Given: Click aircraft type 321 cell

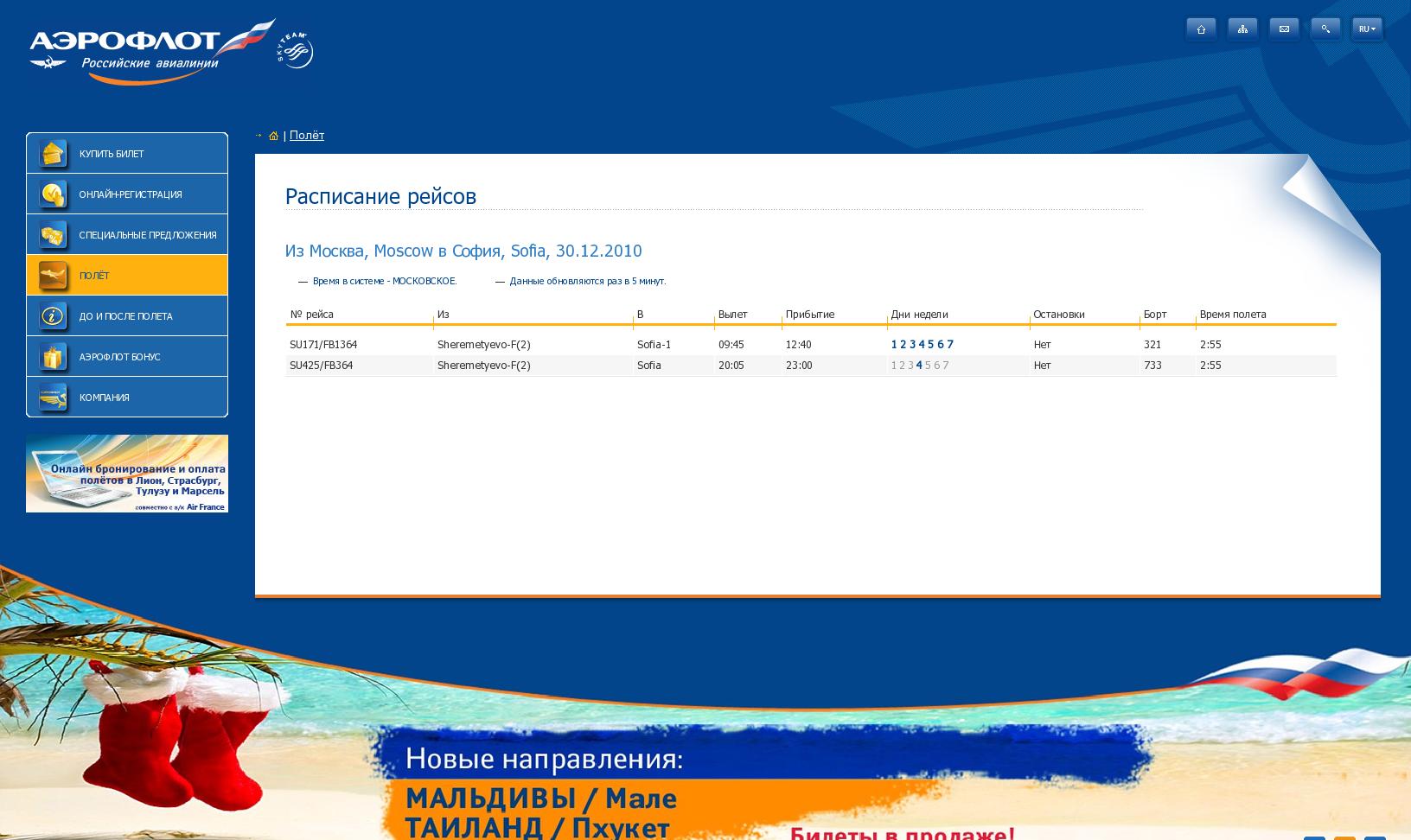Looking at the screenshot, I should coord(1152,344).
